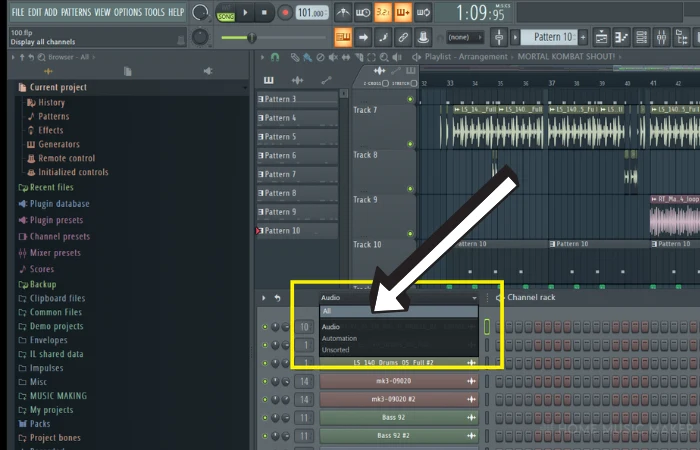Click the Pattern 10 selector field
700x450 pixels.
click(549, 38)
